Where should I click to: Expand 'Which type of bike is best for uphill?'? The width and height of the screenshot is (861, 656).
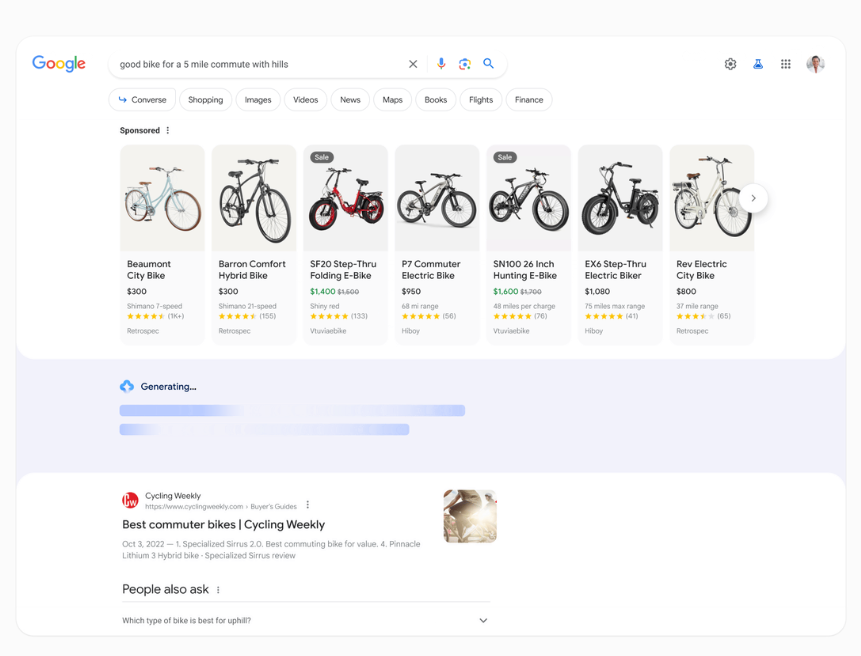pos(306,620)
